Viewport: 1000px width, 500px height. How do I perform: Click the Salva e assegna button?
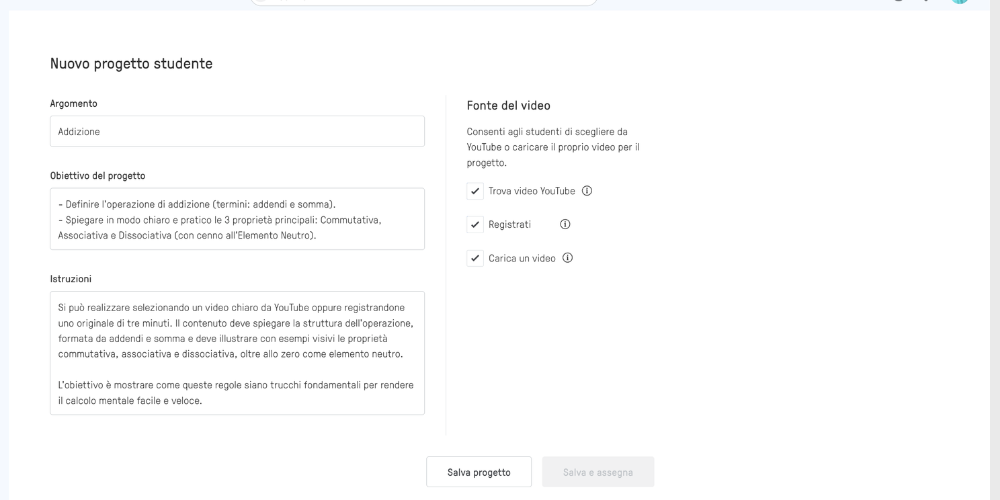[x=598, y=472]
